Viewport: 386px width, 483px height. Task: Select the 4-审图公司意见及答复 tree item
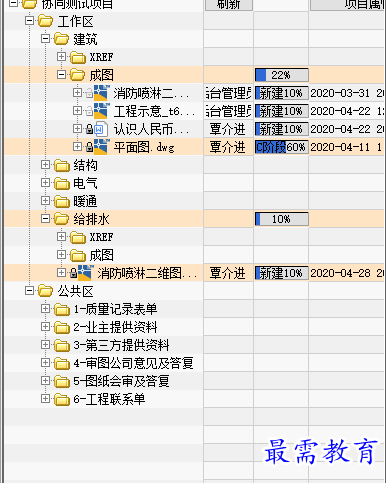tap(133, 363)
